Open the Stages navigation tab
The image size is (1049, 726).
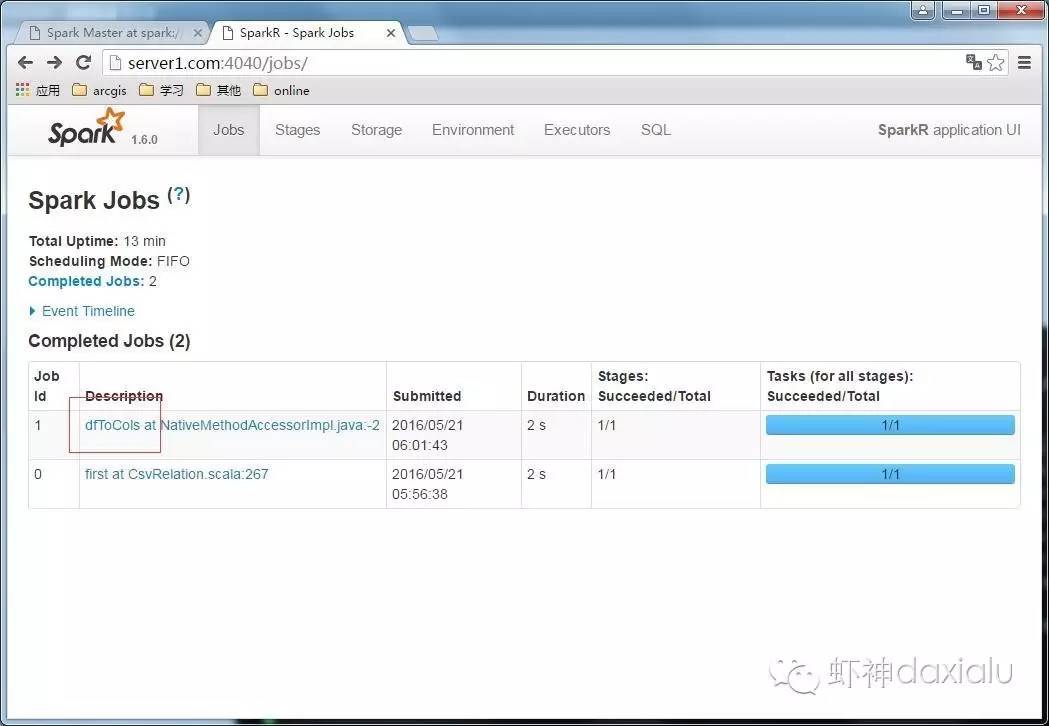coord(298,130)
